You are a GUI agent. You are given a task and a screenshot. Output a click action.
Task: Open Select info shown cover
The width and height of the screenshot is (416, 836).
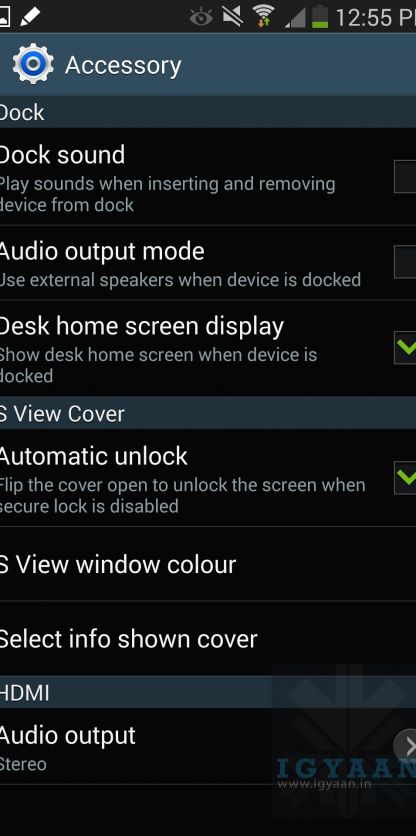[208, 639]
